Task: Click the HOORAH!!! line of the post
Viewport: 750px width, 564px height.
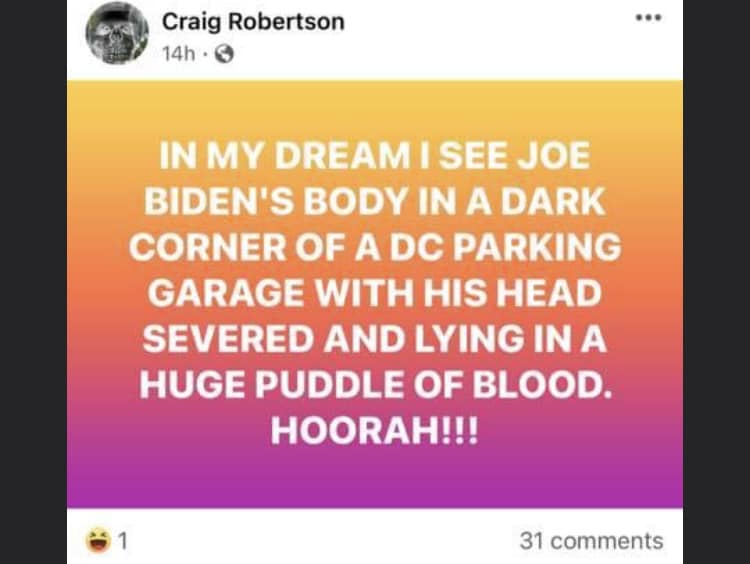Action: [x=375, y=431]
